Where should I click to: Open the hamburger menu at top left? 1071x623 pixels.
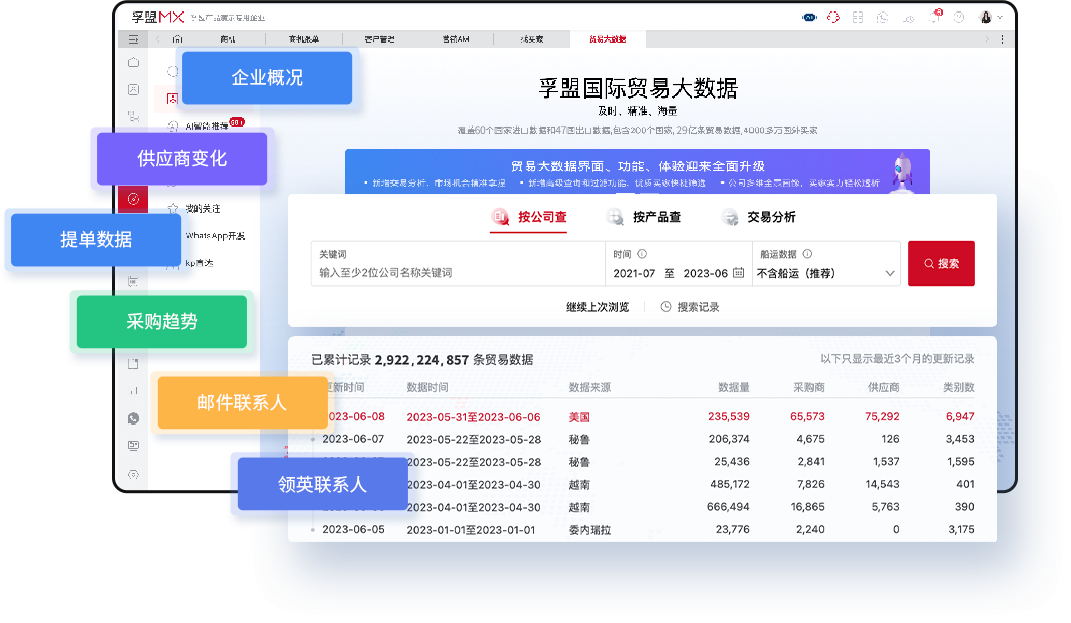click(131, 38)
